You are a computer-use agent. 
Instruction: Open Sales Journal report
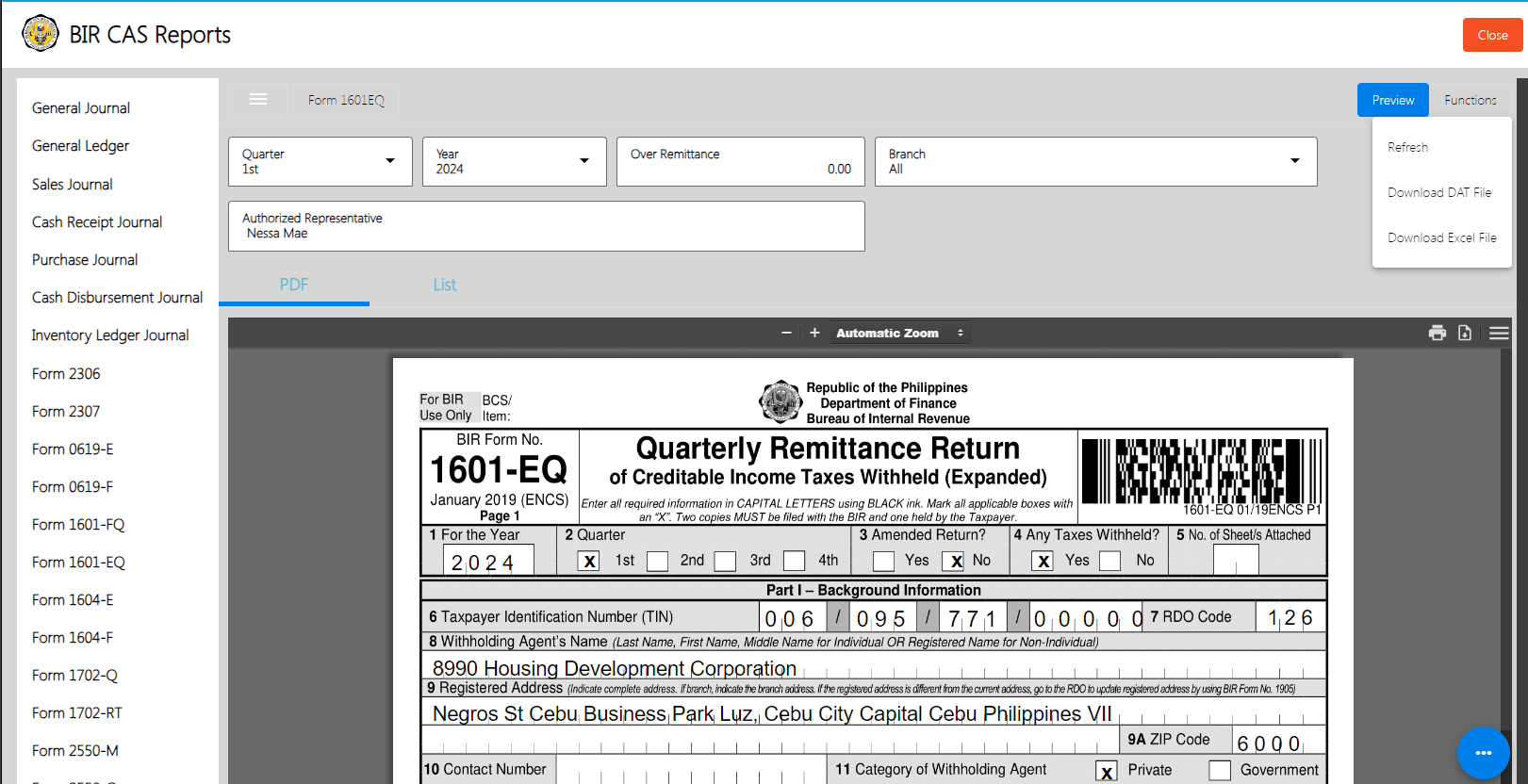(x=72, y=185)
